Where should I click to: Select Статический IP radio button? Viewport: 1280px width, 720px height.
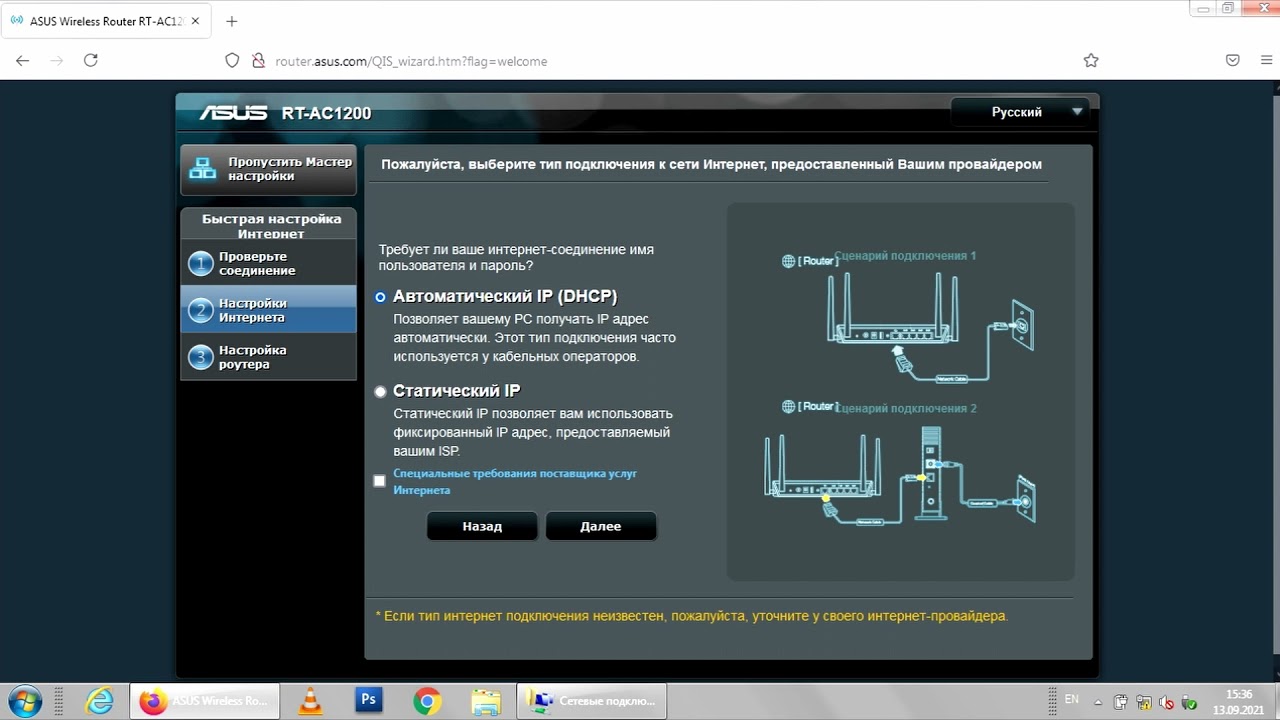tap(380, 392)
